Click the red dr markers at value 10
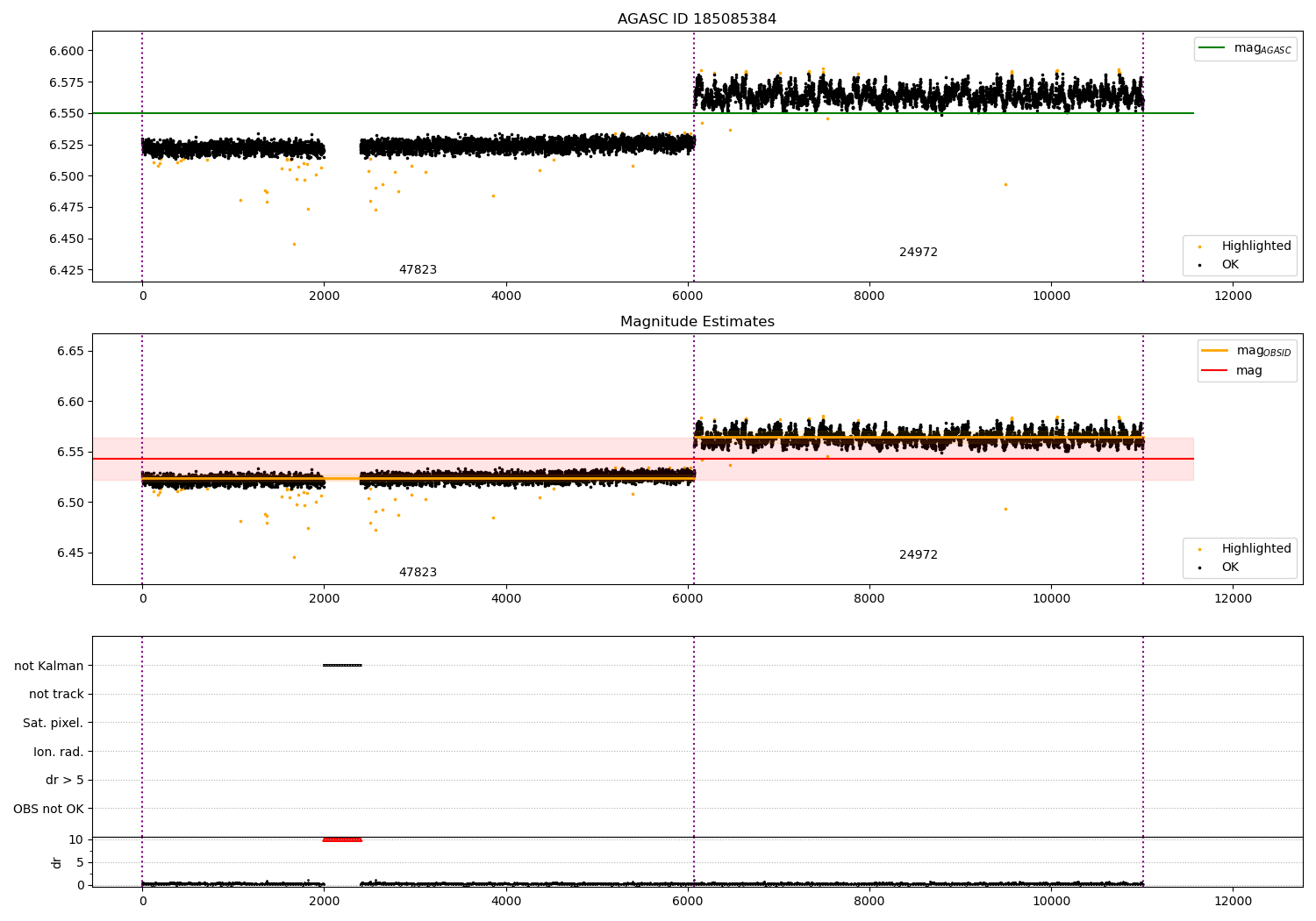 pyautogui.click(x=342, y=839)
